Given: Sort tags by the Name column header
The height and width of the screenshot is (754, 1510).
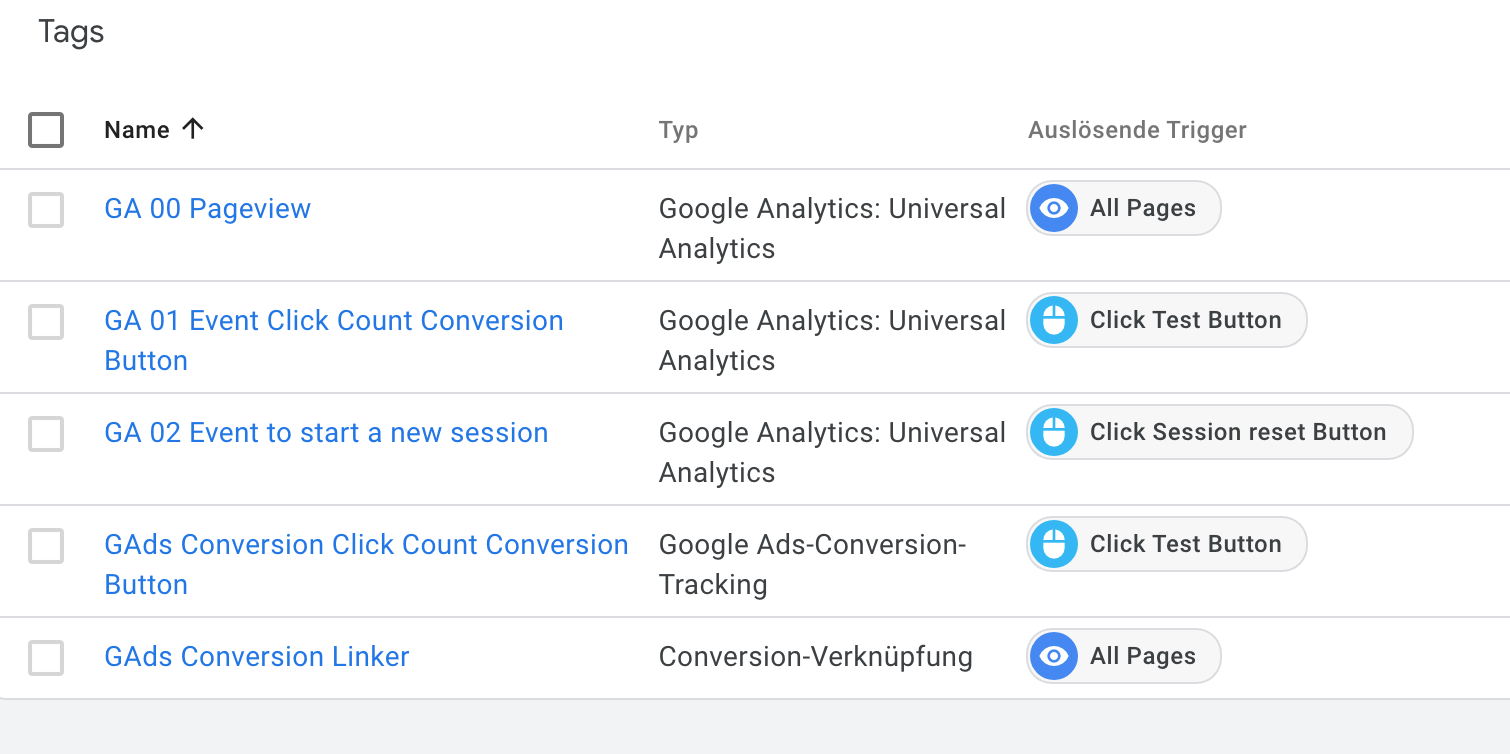Looking at the screenshot, I should (137, 130).
